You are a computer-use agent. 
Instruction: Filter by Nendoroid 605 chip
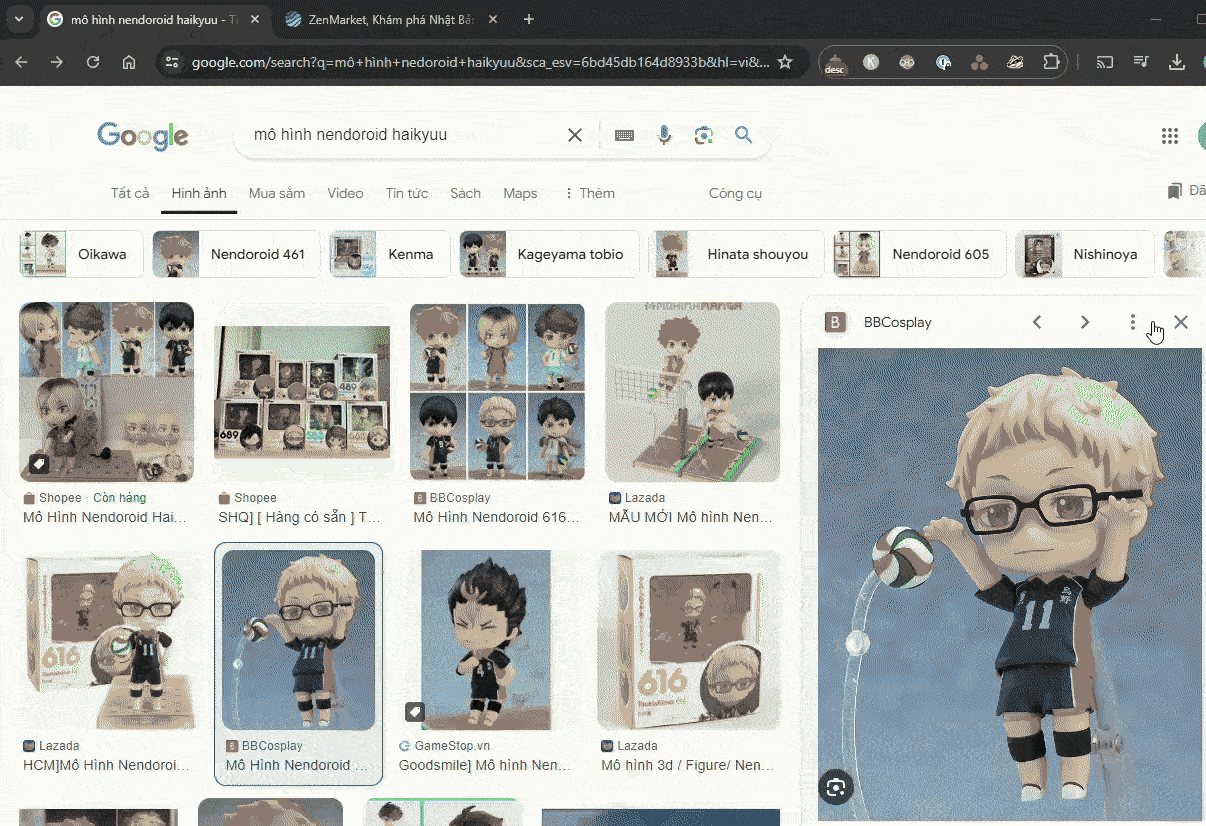919,254
